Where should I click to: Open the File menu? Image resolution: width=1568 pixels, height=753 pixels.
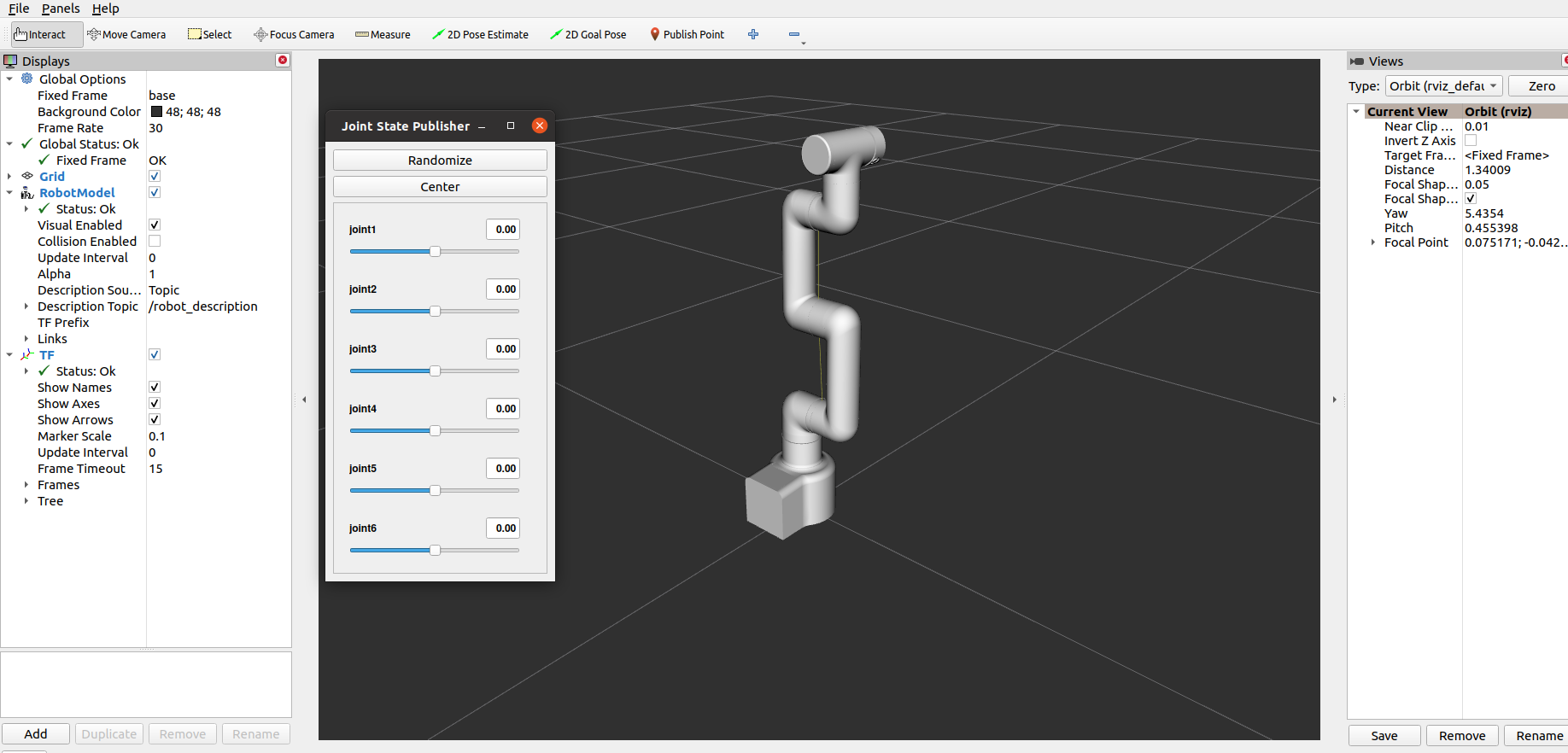click(19, 9)
